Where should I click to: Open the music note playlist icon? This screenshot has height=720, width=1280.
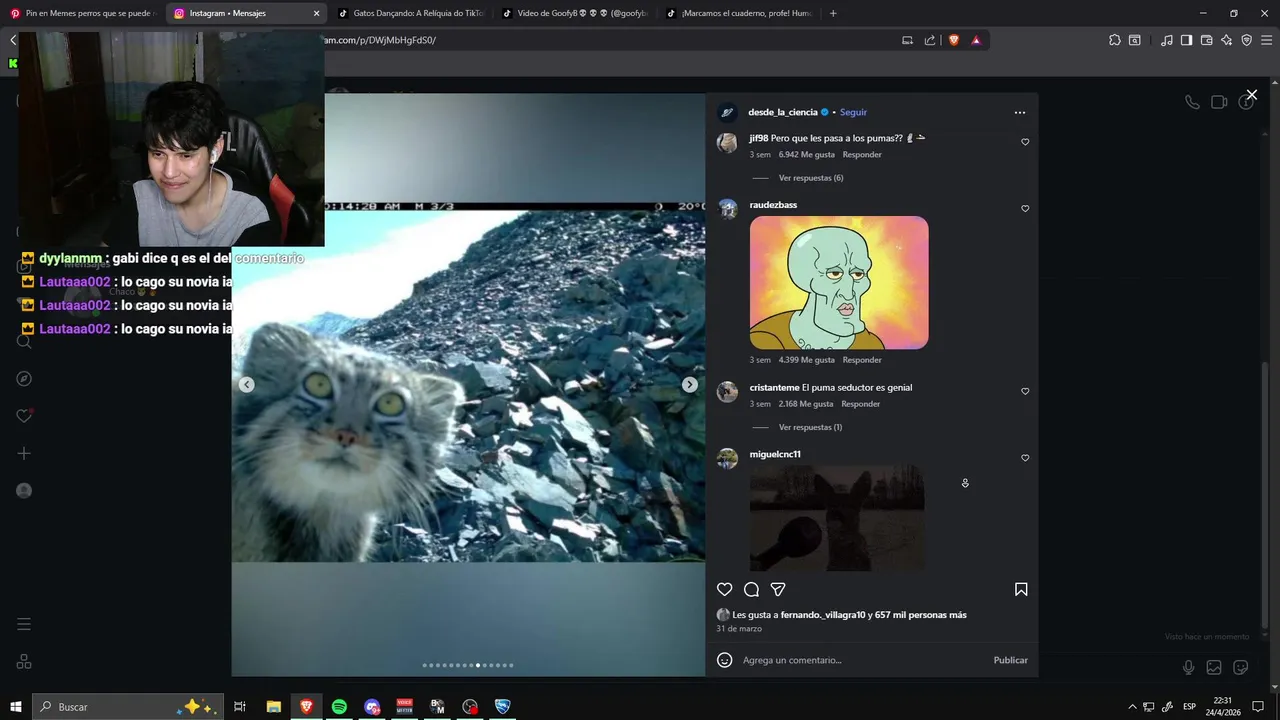[1167, 40]
